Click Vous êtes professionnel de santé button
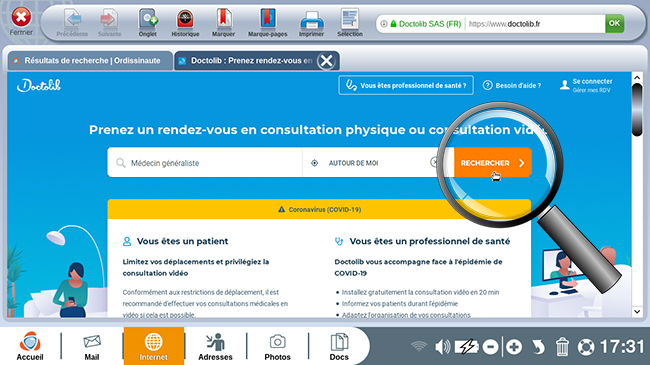The image size is (650, 365). (406, 85)
